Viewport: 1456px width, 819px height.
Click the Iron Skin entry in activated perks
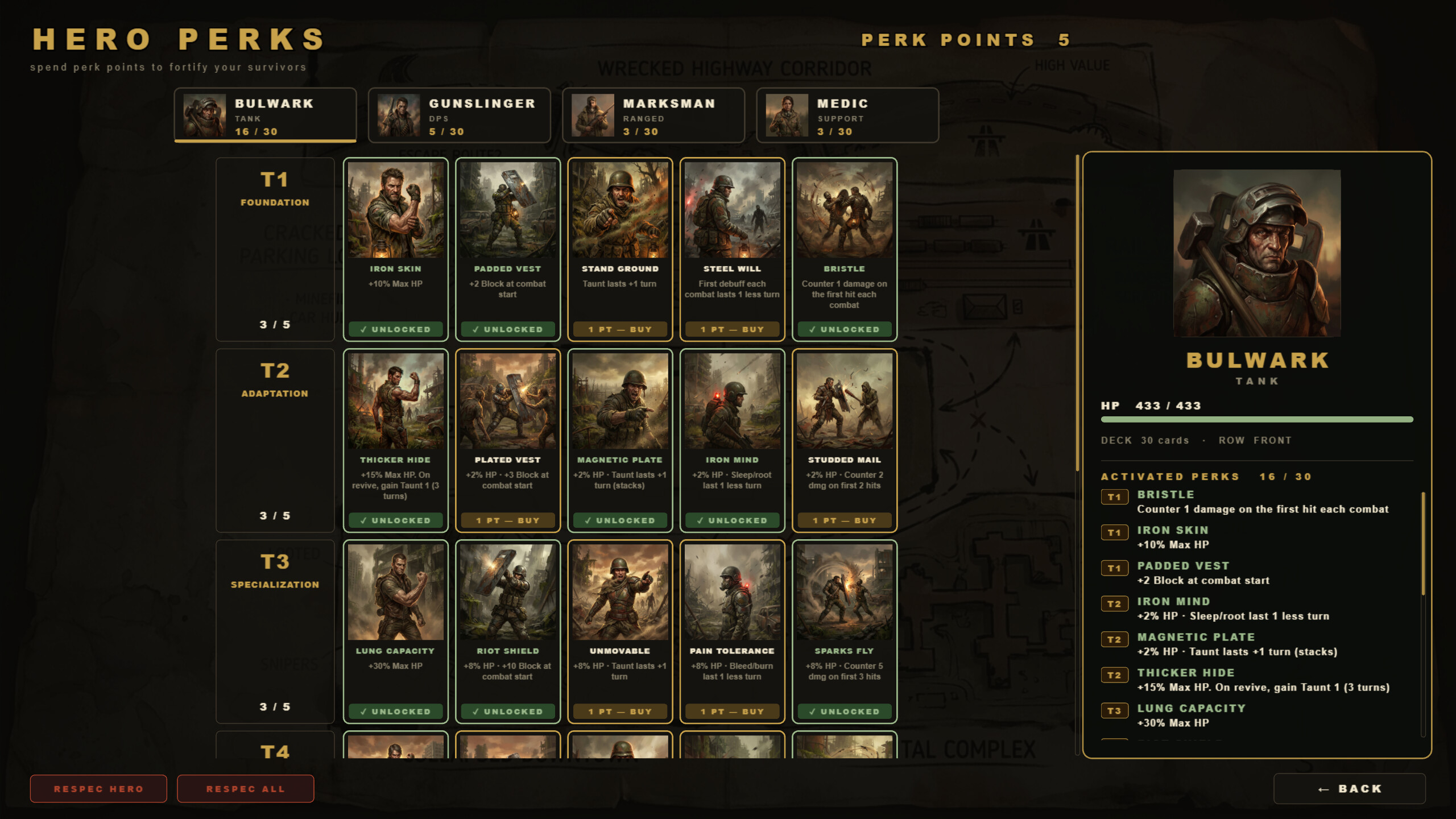(1257, 537)
